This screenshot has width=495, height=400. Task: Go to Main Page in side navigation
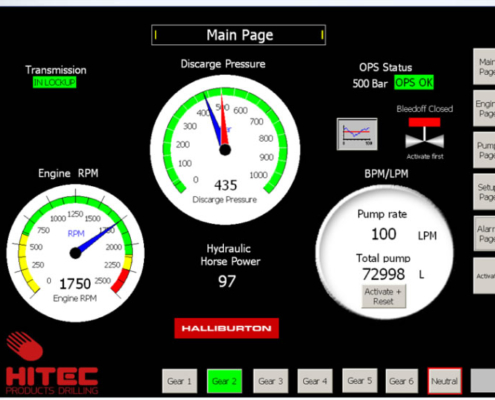(484, 67)
